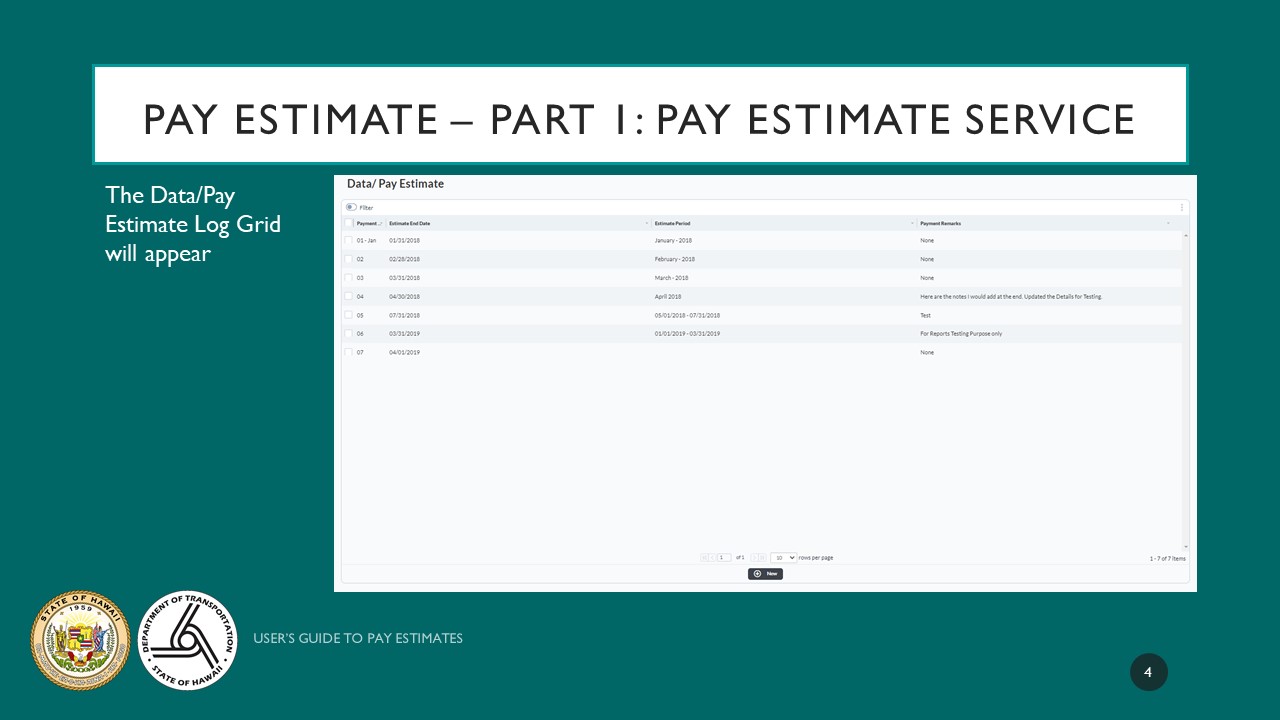The height and width of the screenshot is (720, 1280).
Task: Click the March - 2018 period cell
Action: point(671,278)
